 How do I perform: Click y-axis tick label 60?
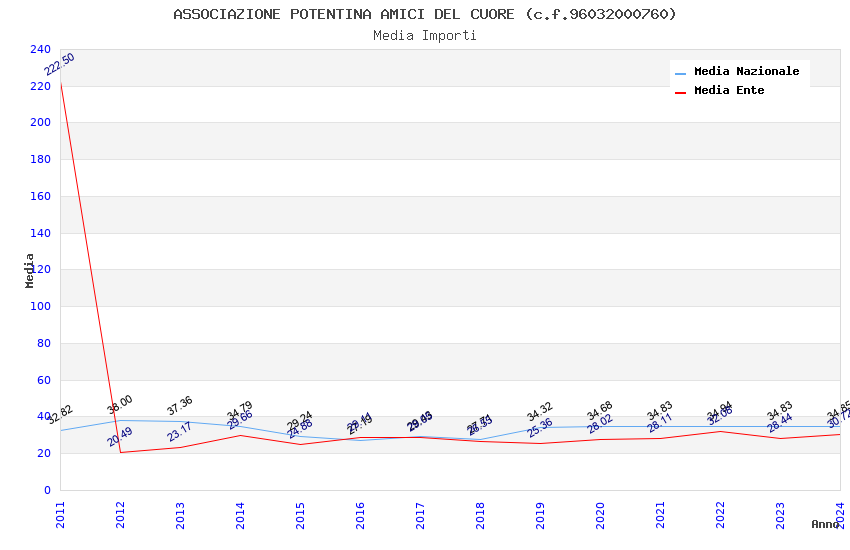pyautogui.click(x=44, y=380)
